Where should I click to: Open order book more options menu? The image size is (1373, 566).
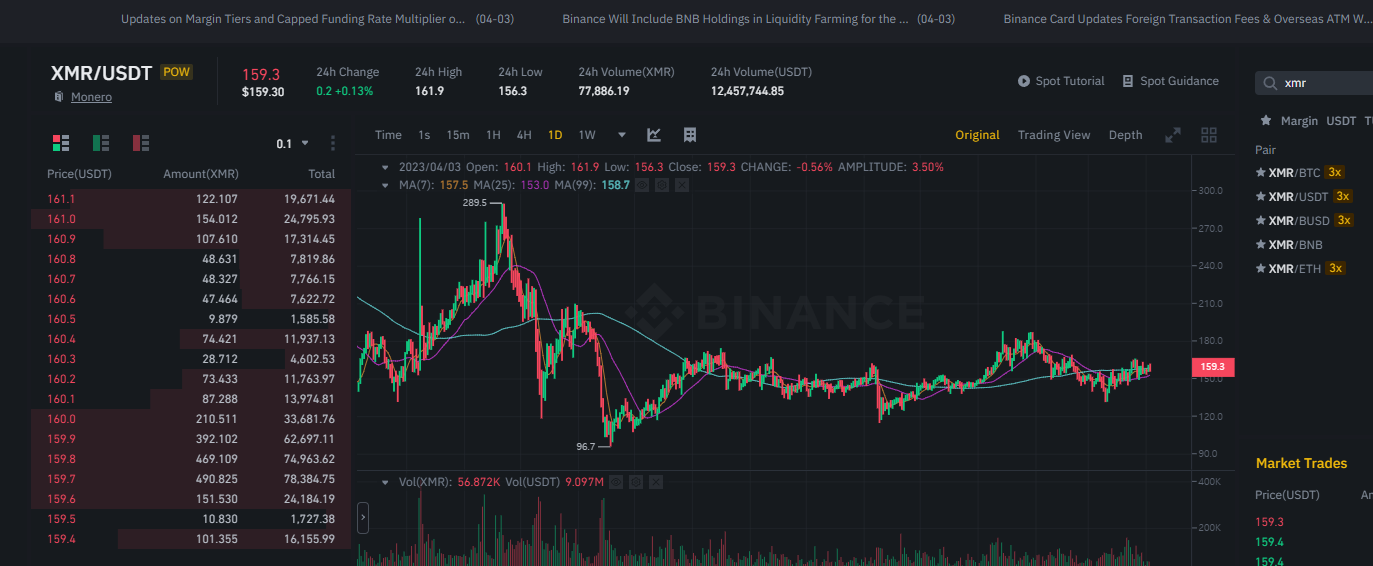pyautogui.click(x=333, y=143)
